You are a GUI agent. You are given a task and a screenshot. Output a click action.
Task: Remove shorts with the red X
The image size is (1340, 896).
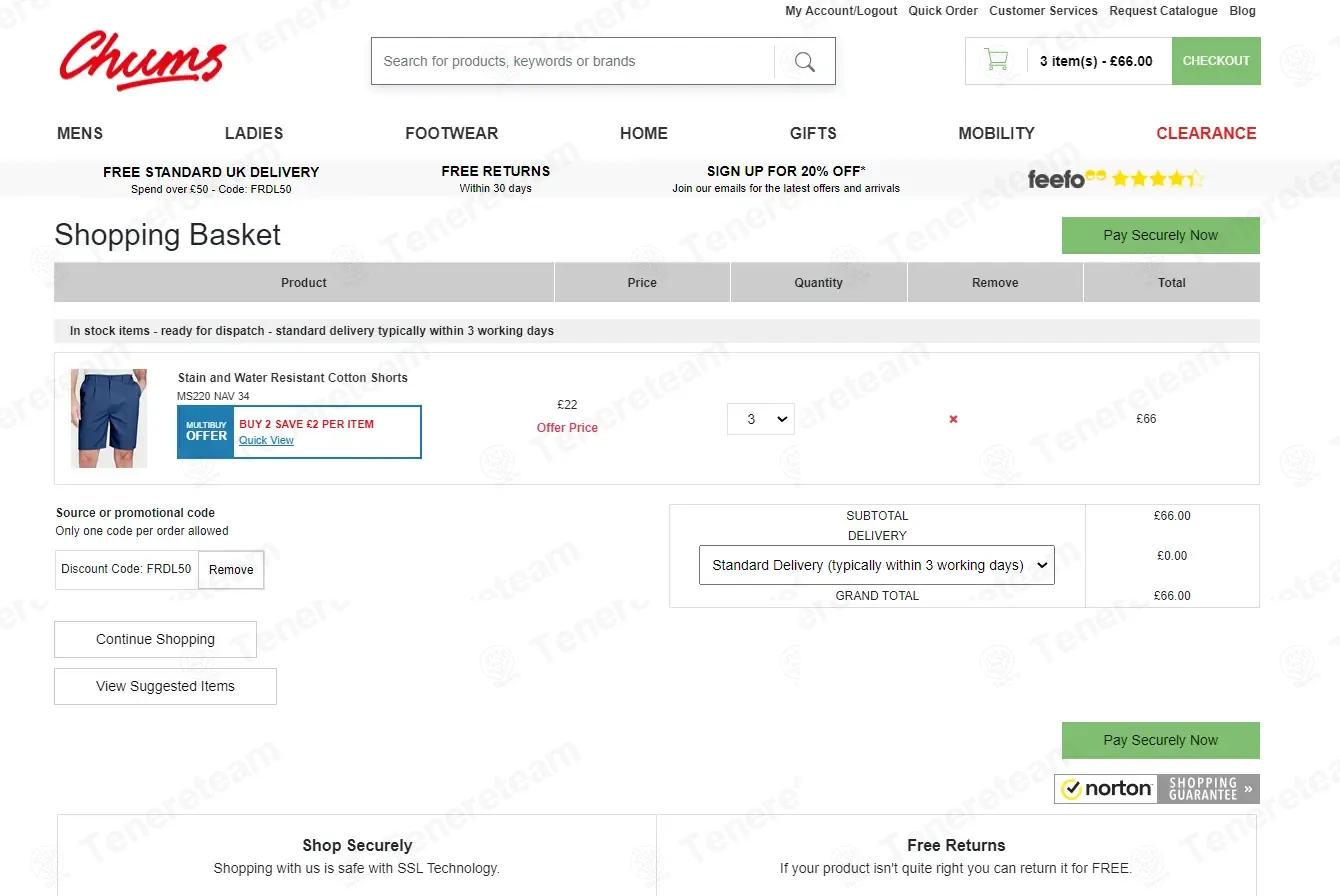(953, 419)
